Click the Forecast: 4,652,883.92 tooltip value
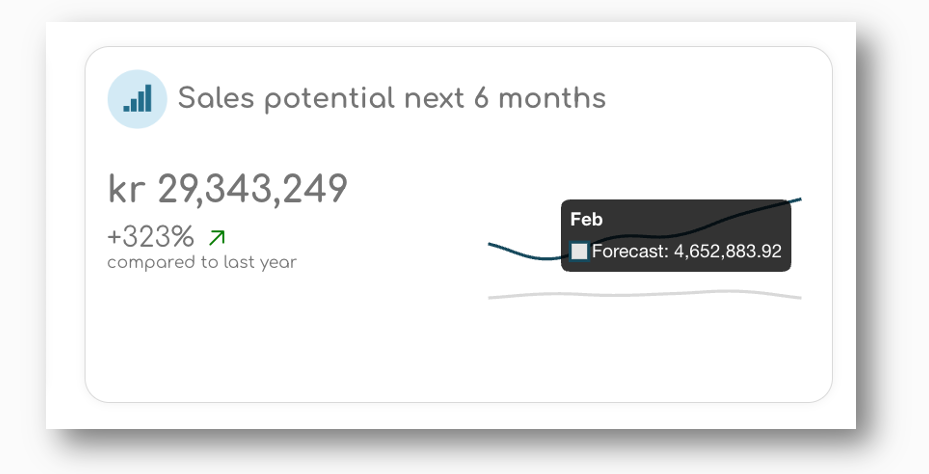Viewport: 929px width, 474px height. [687, 251]
